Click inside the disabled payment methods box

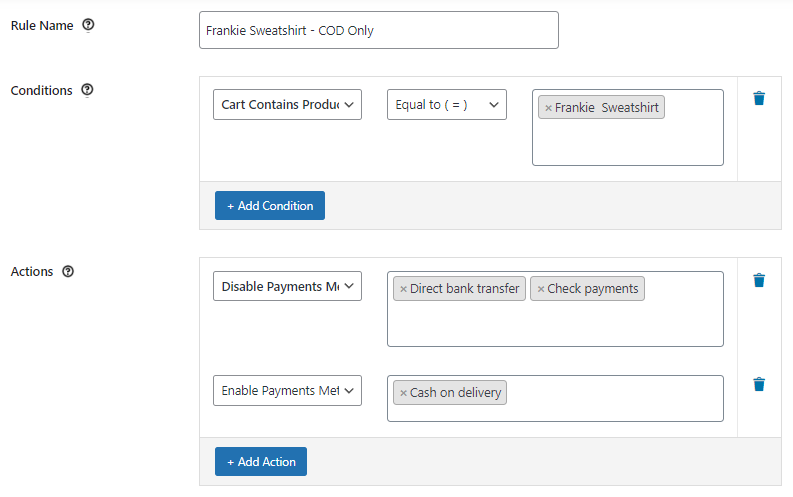[555, 323]
